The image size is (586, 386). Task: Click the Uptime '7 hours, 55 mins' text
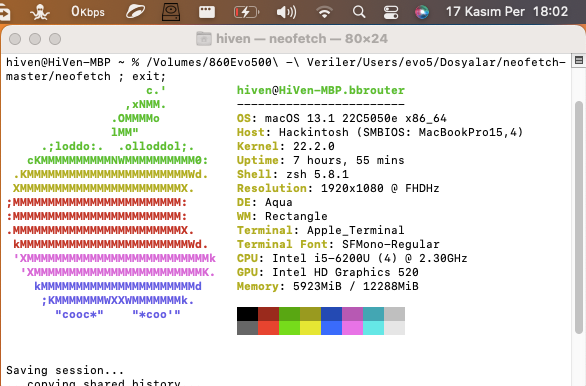coord(349,160)
